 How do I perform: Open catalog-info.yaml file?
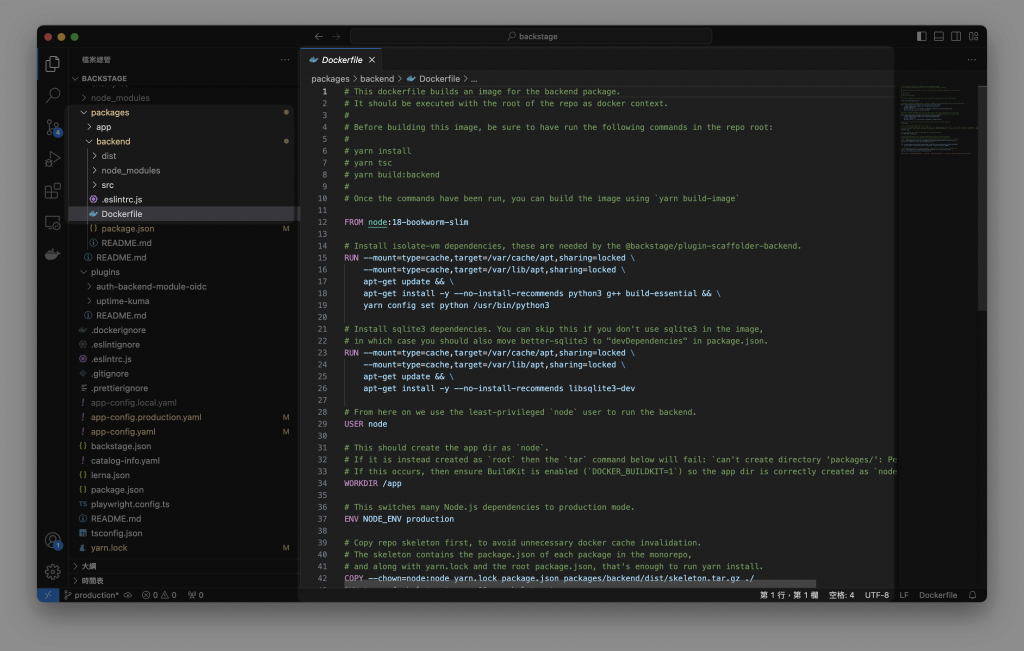click(125, 460)
